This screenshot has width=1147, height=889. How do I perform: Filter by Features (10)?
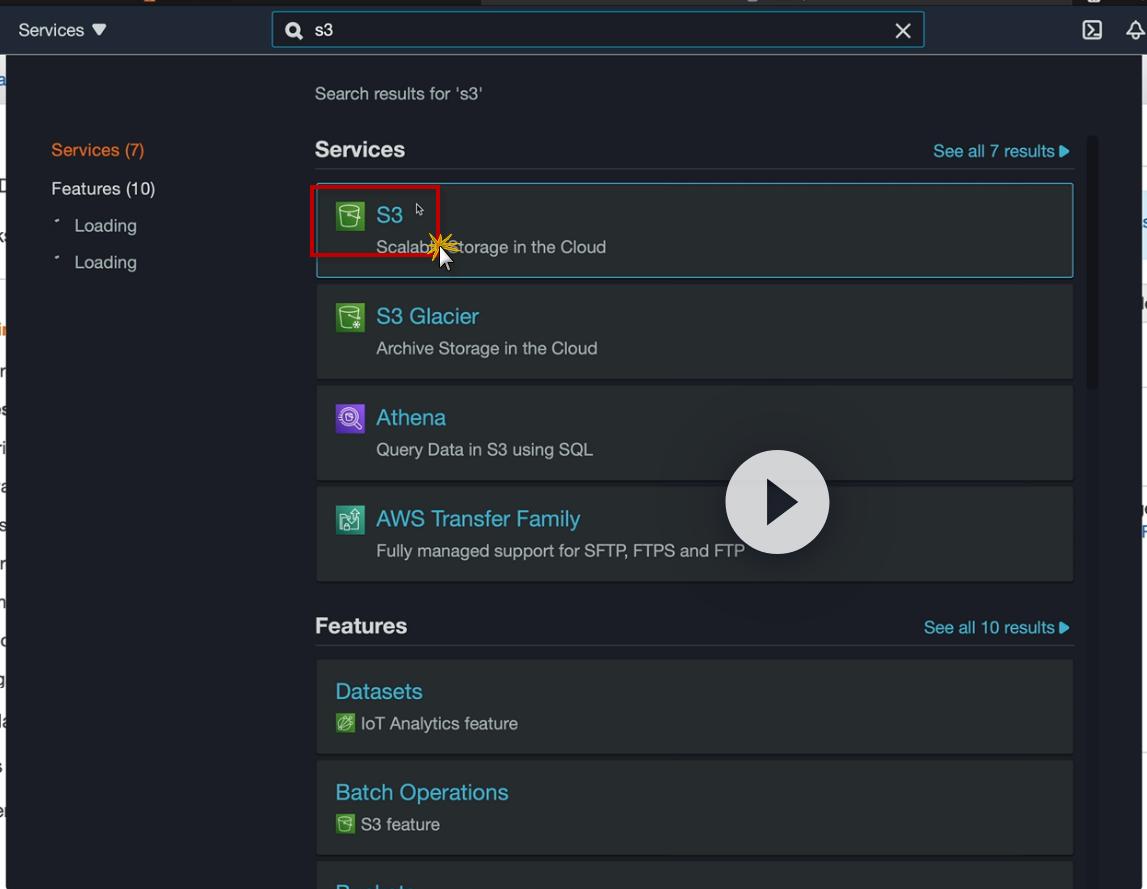103,189
